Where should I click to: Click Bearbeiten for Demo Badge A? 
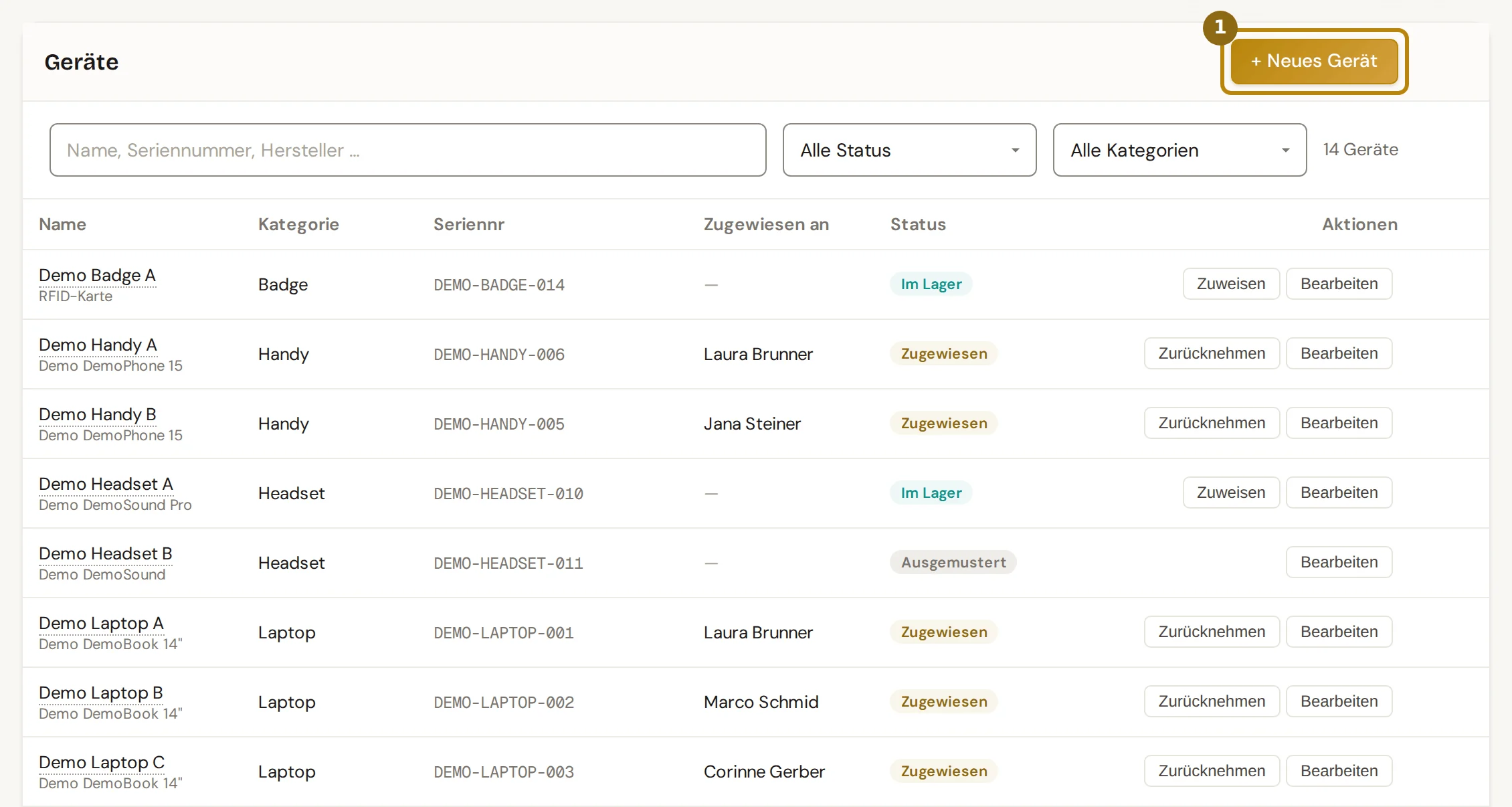[1339, 284]
